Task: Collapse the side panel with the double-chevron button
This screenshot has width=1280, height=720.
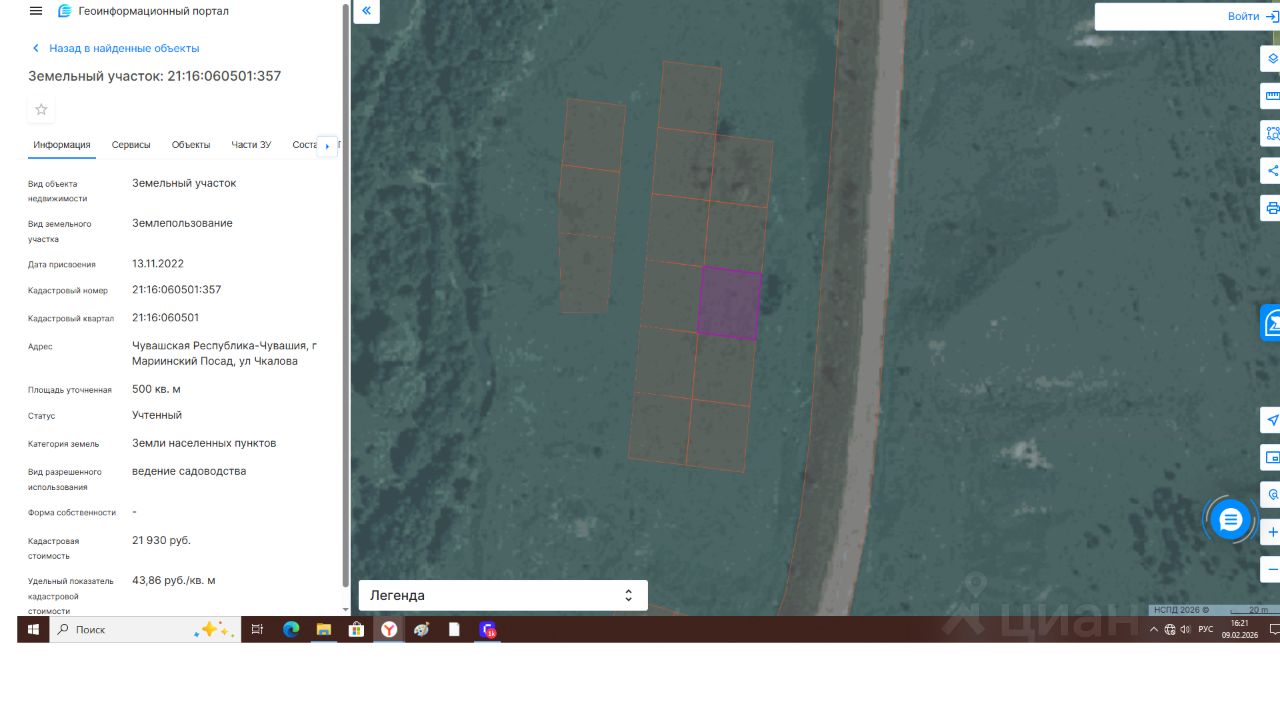Action: pyautogui.click(x=366, y=11)
